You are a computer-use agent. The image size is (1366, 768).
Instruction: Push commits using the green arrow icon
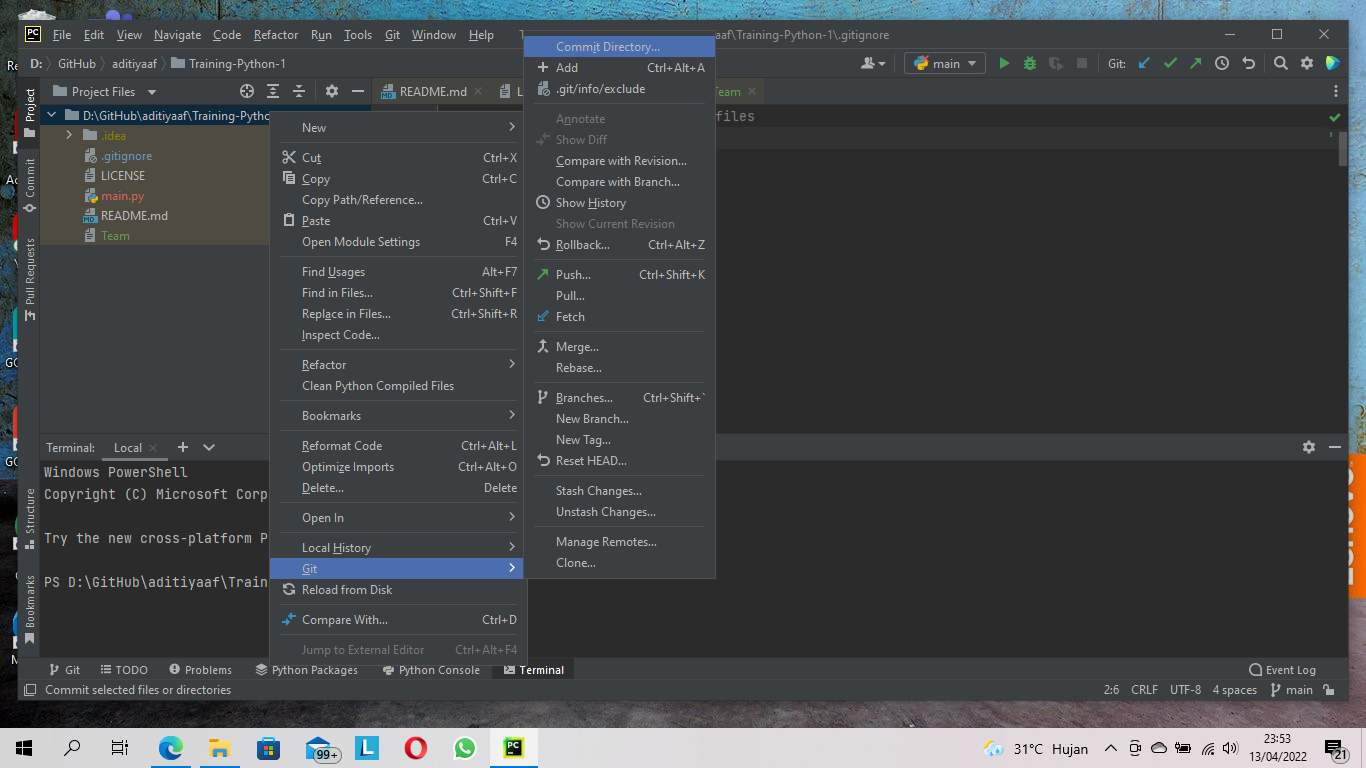coord(1195,62)
